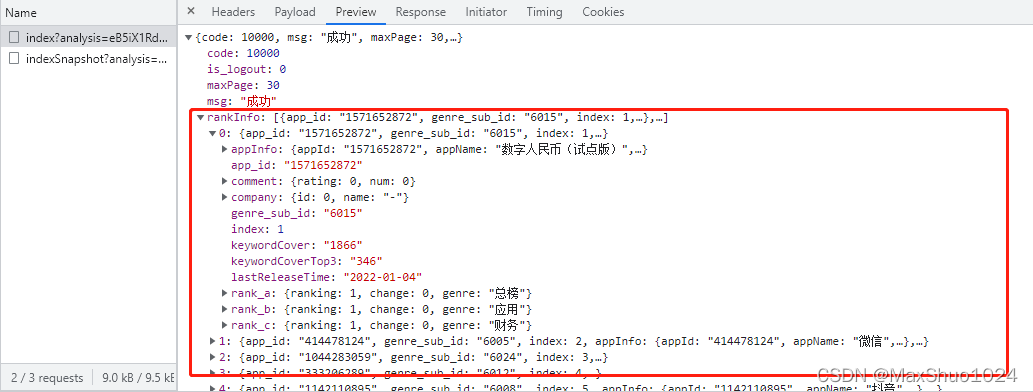Expand rankInfo item 1 with app_id 414478124
The image size is (1033, 392).
(213, 341)
